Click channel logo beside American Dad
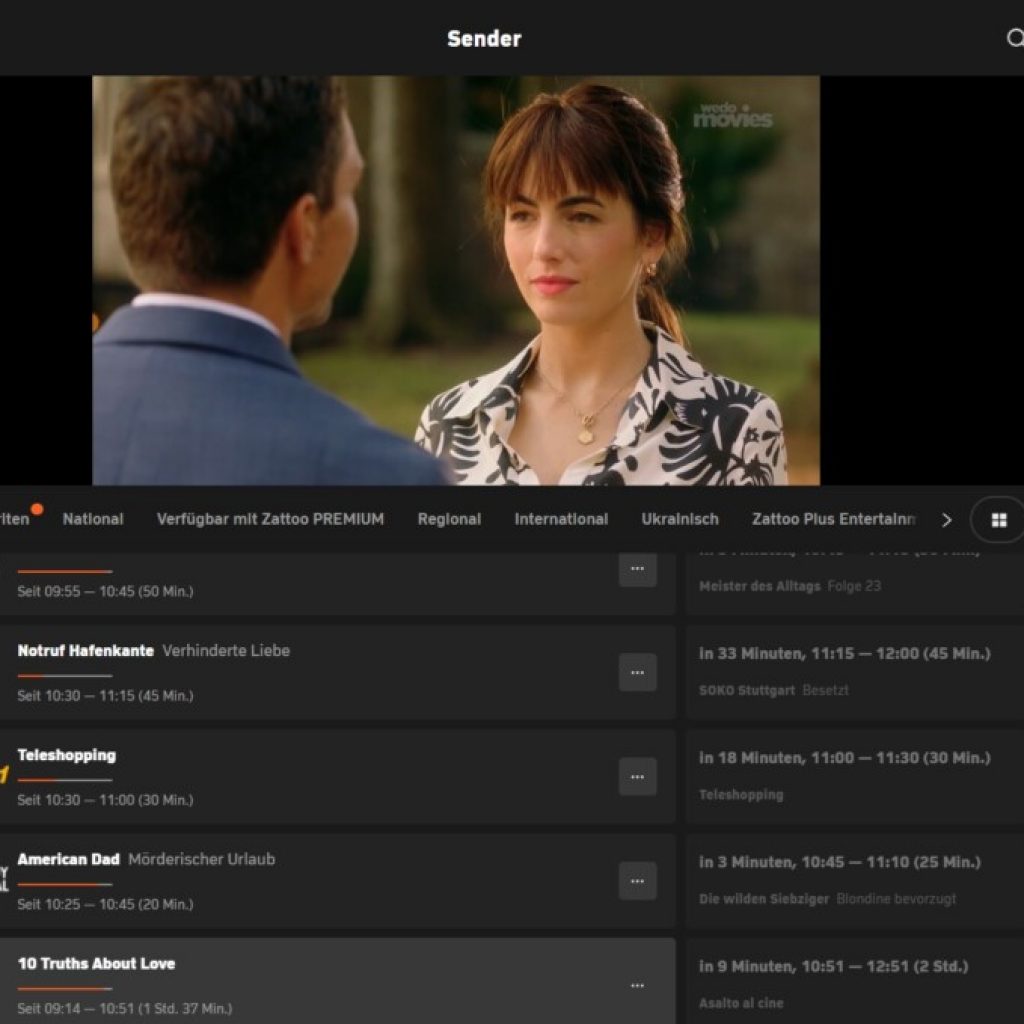This screenshot has width=1024, height=1024. tap(4, 879)
